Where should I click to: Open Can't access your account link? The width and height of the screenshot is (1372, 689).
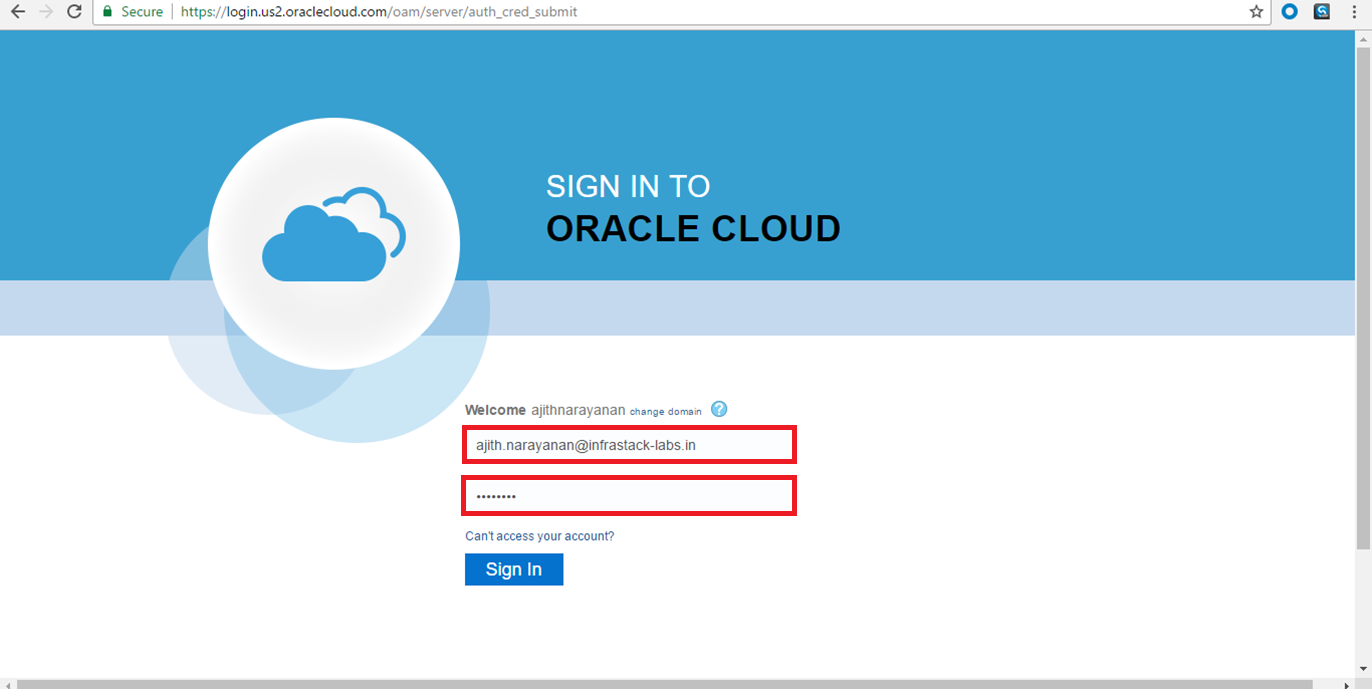coord(540,536)
